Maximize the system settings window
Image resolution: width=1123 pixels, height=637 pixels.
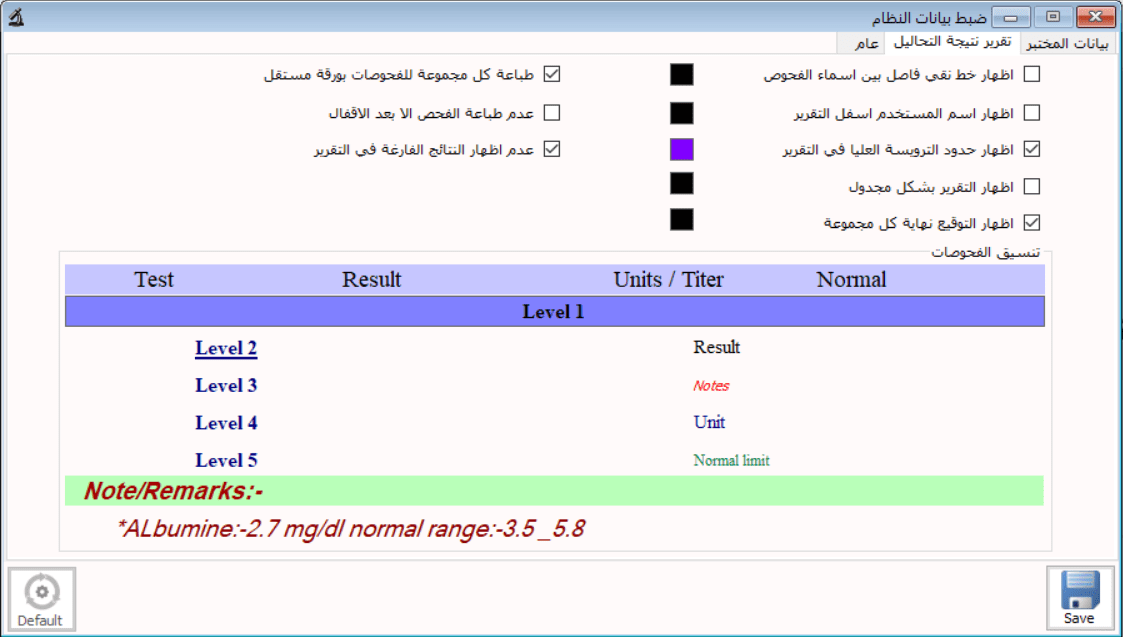1052,17
